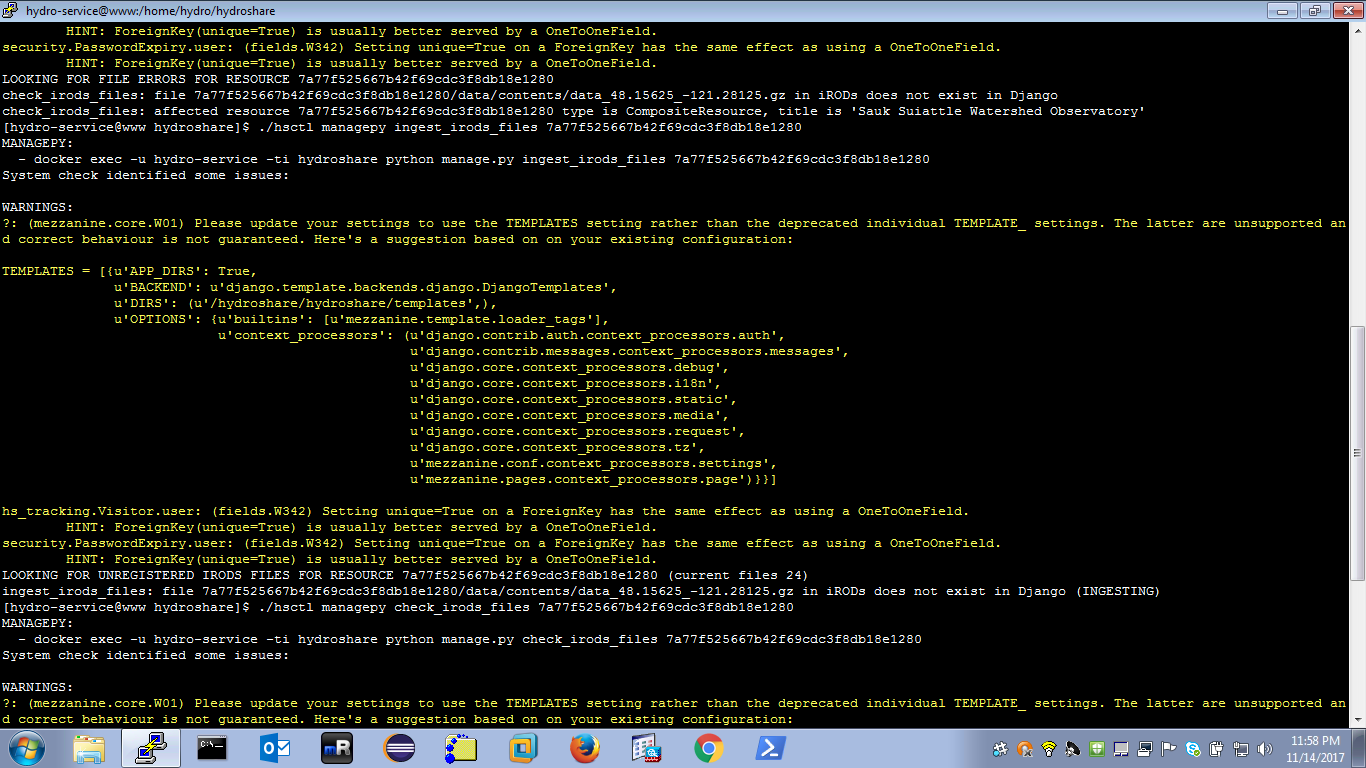The image size is (1366, 768).
Task: Click the Safely Remove Hardware tray button
Action: (x=1216, y=751)
